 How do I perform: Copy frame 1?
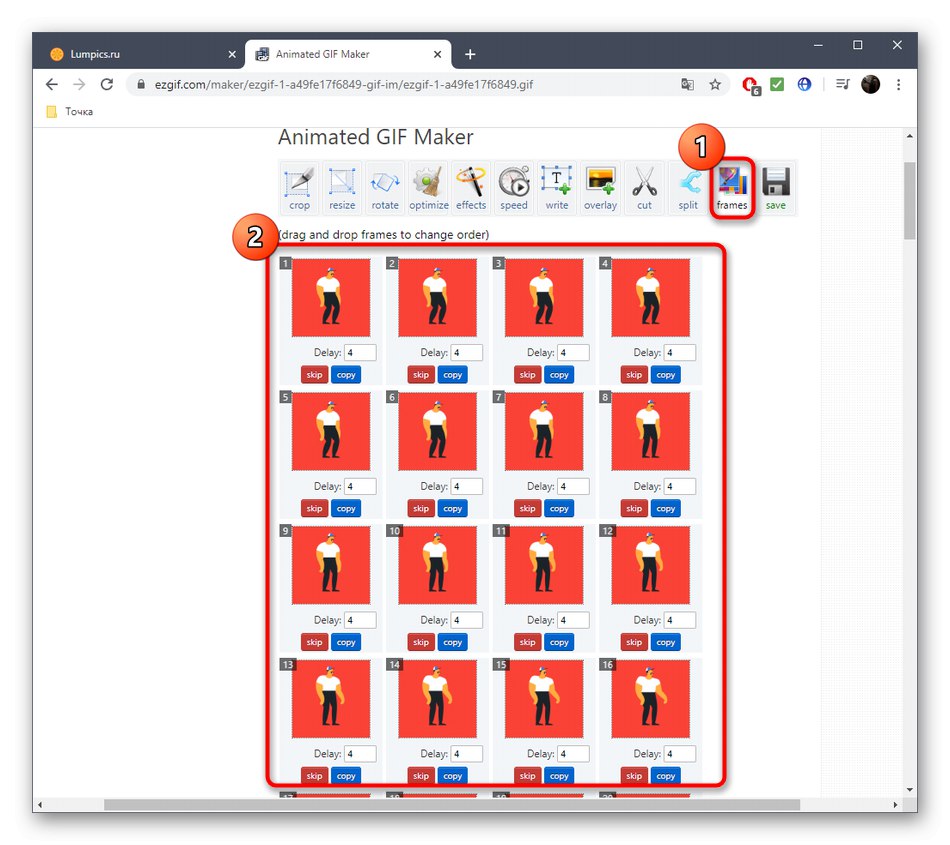pos(346,375)
